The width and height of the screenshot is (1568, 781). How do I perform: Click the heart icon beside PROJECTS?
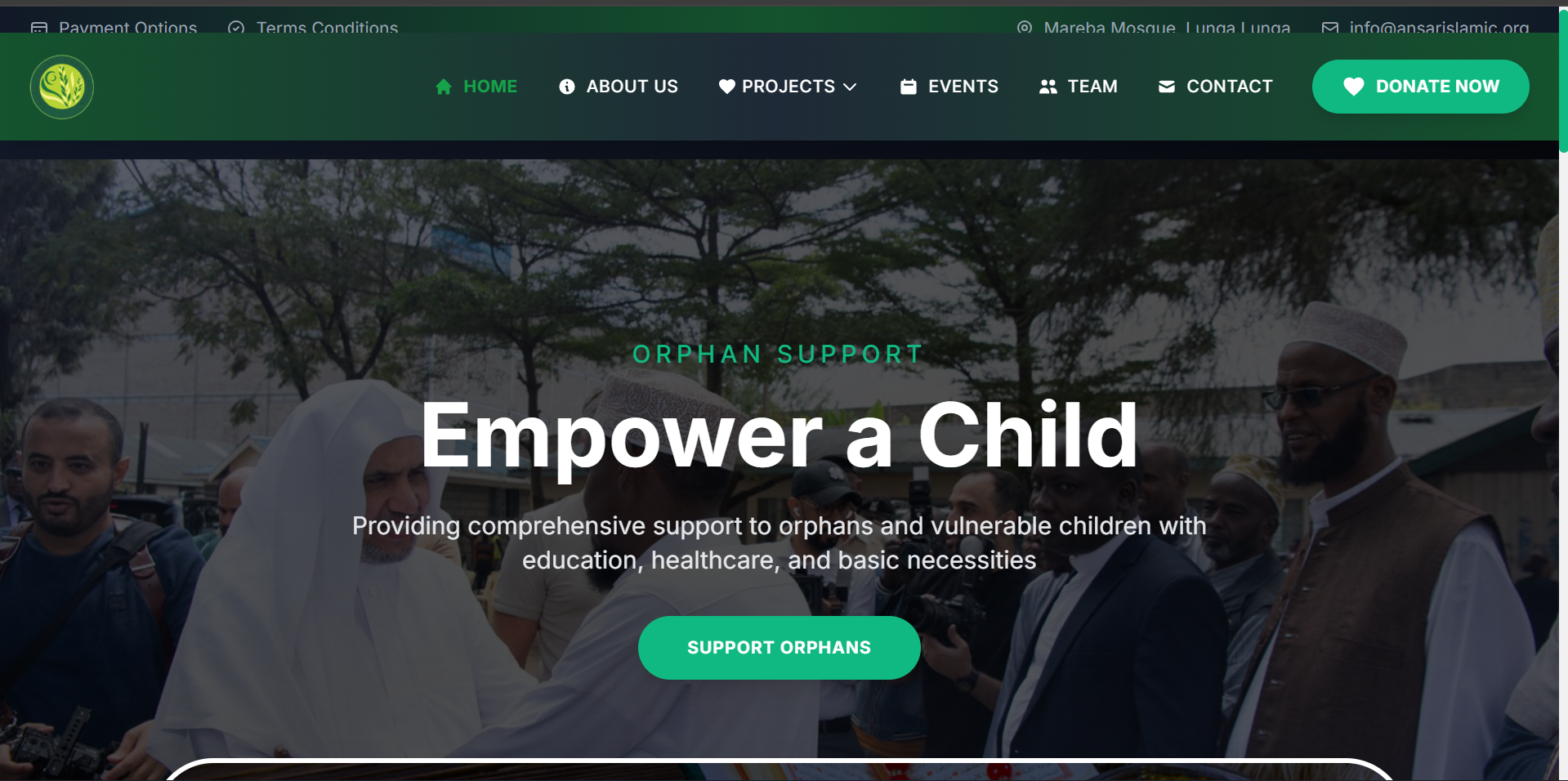click(x=727, y=87)
